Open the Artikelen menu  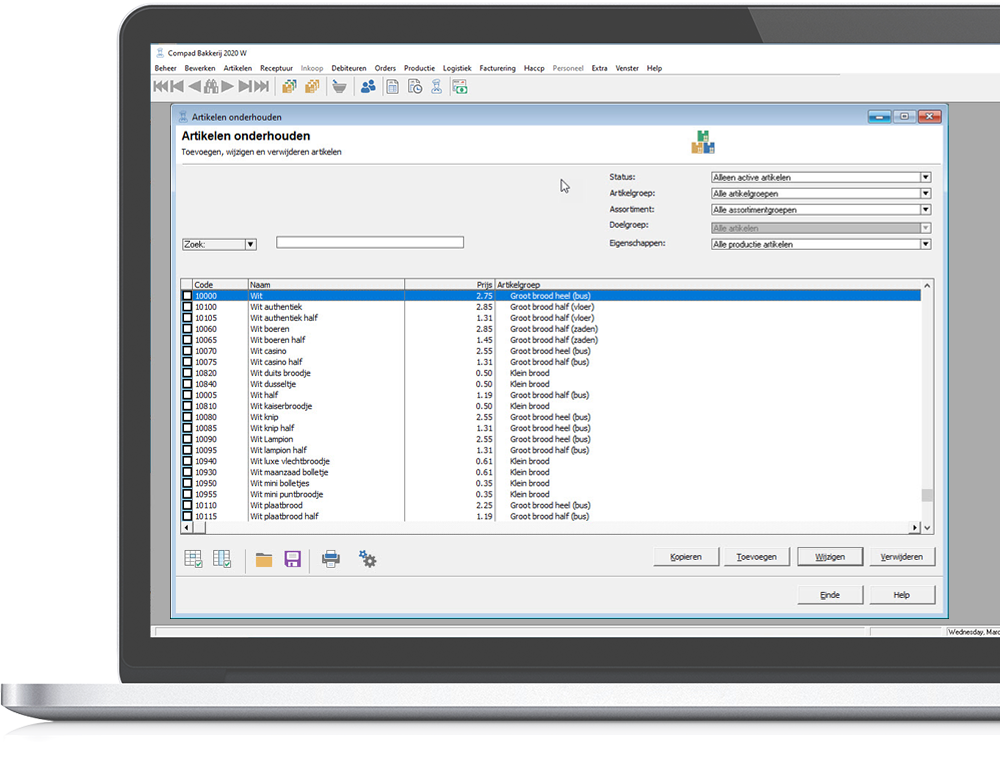tap(238, 68)
